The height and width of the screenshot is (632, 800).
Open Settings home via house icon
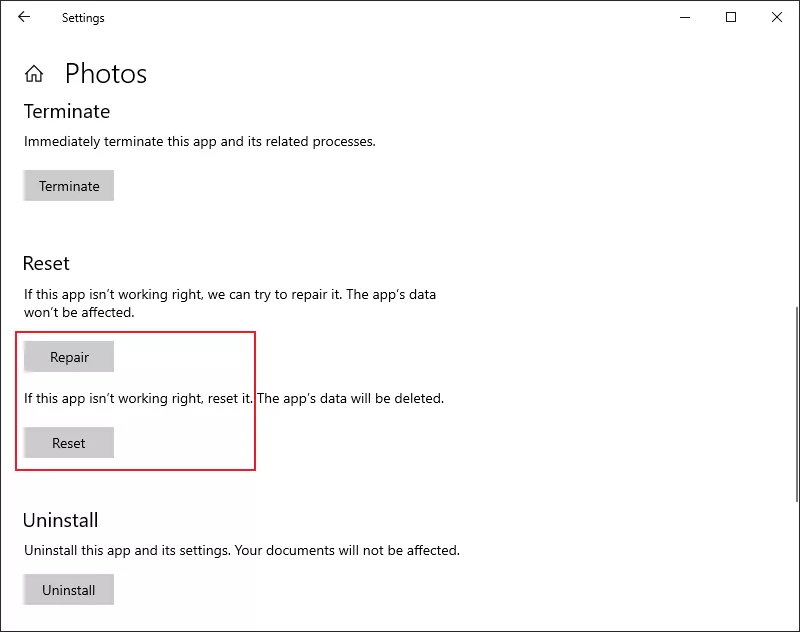tap(34, 74)
